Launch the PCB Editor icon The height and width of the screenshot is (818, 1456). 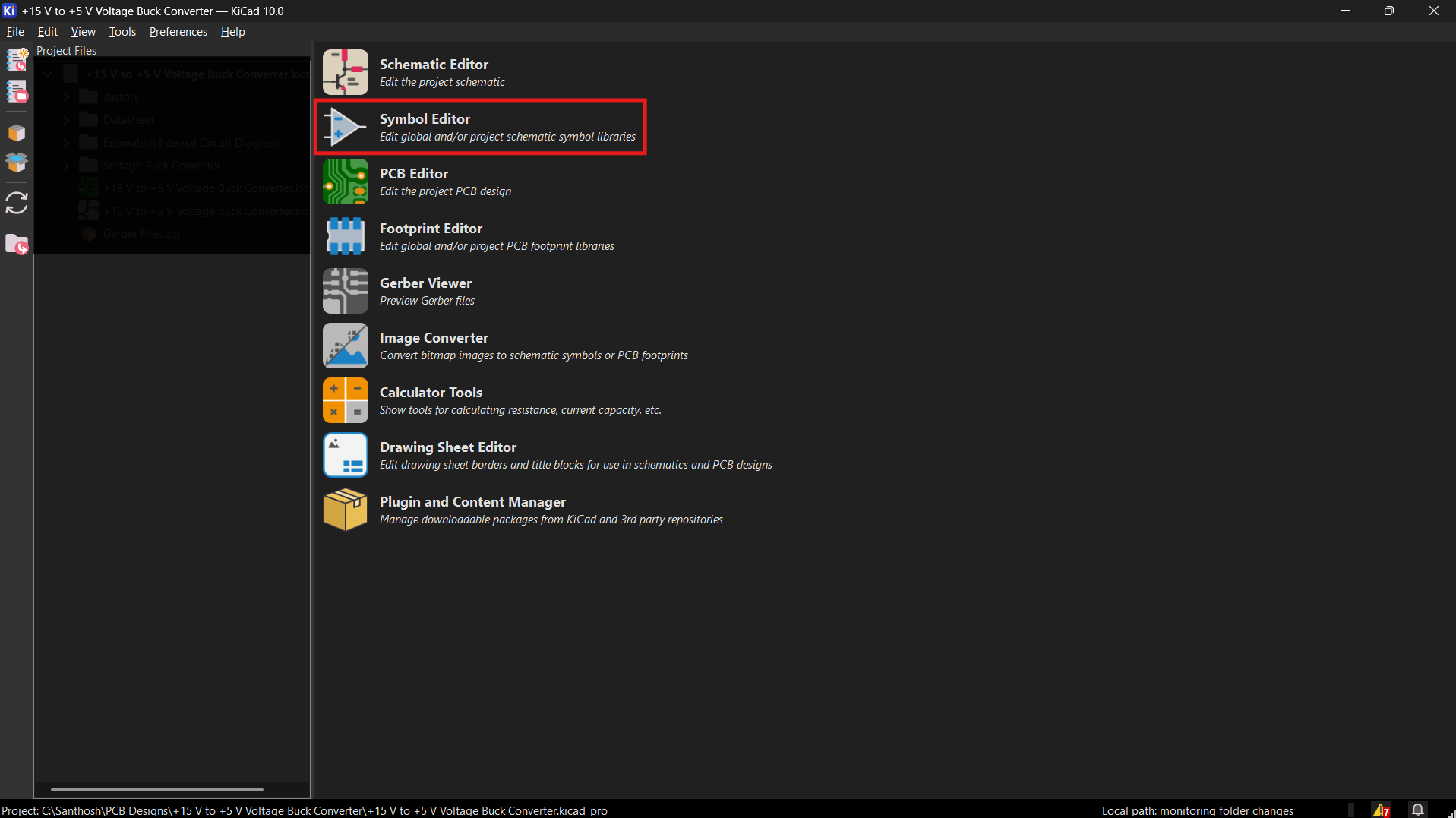coord(345,182)
